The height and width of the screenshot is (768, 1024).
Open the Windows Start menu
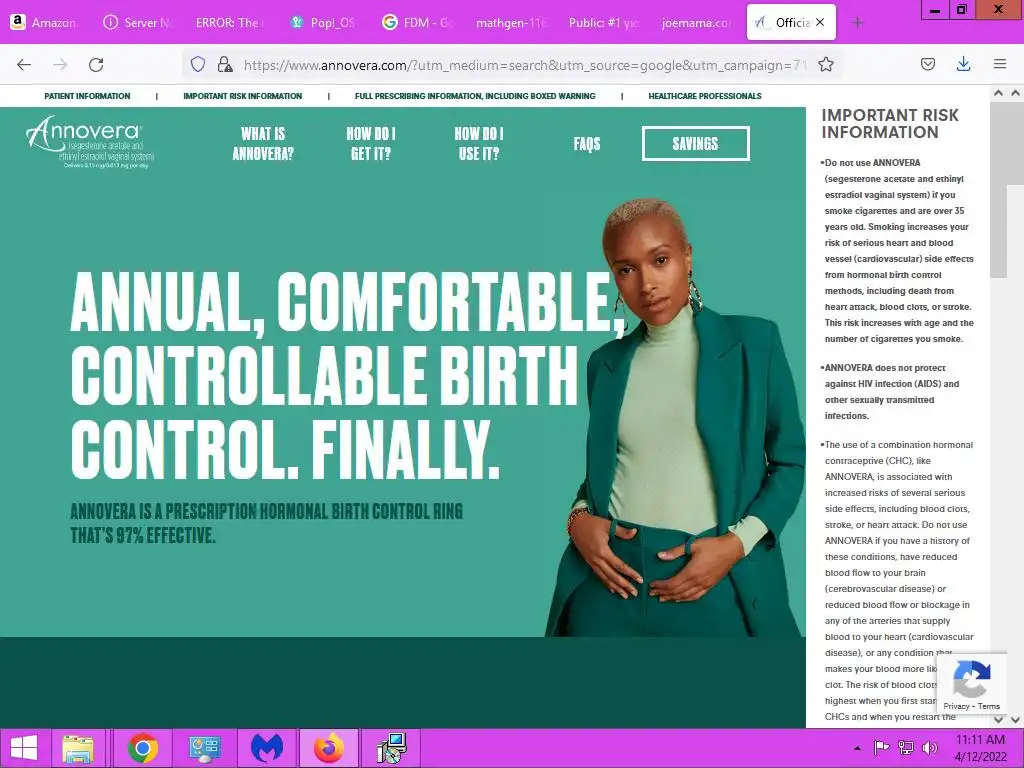coord(24,748)
